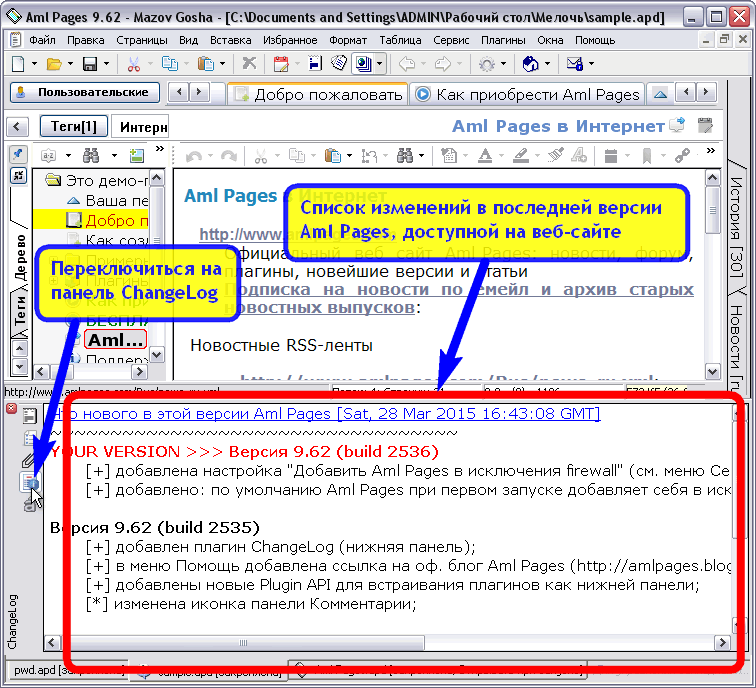Click the hyperlink chain icon in editor toolbar
Image resolution: width=756 pixels, height=688 pixels.
pos(682,156)
